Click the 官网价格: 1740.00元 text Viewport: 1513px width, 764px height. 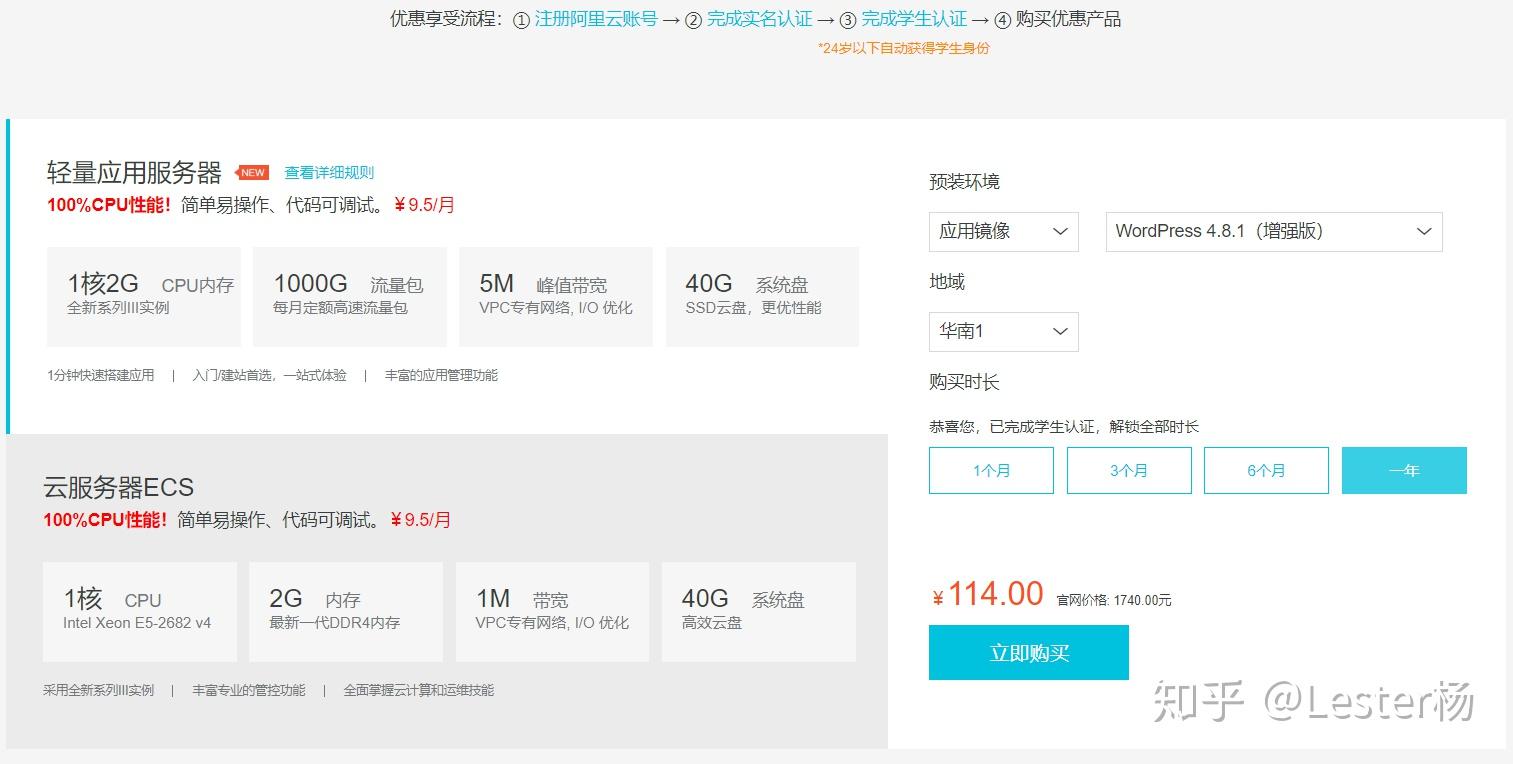point(1114,600)
